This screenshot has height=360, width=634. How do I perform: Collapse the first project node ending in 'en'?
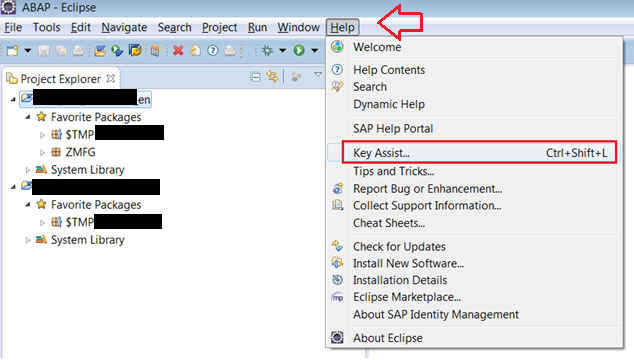click(x=13, y=99)
